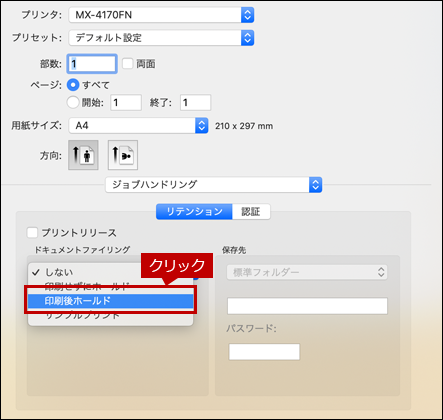The height and width of the screenshot is (420, 443).
Task: Click the text field below 標準フォルダー
Action: click(x=307, y=306)
